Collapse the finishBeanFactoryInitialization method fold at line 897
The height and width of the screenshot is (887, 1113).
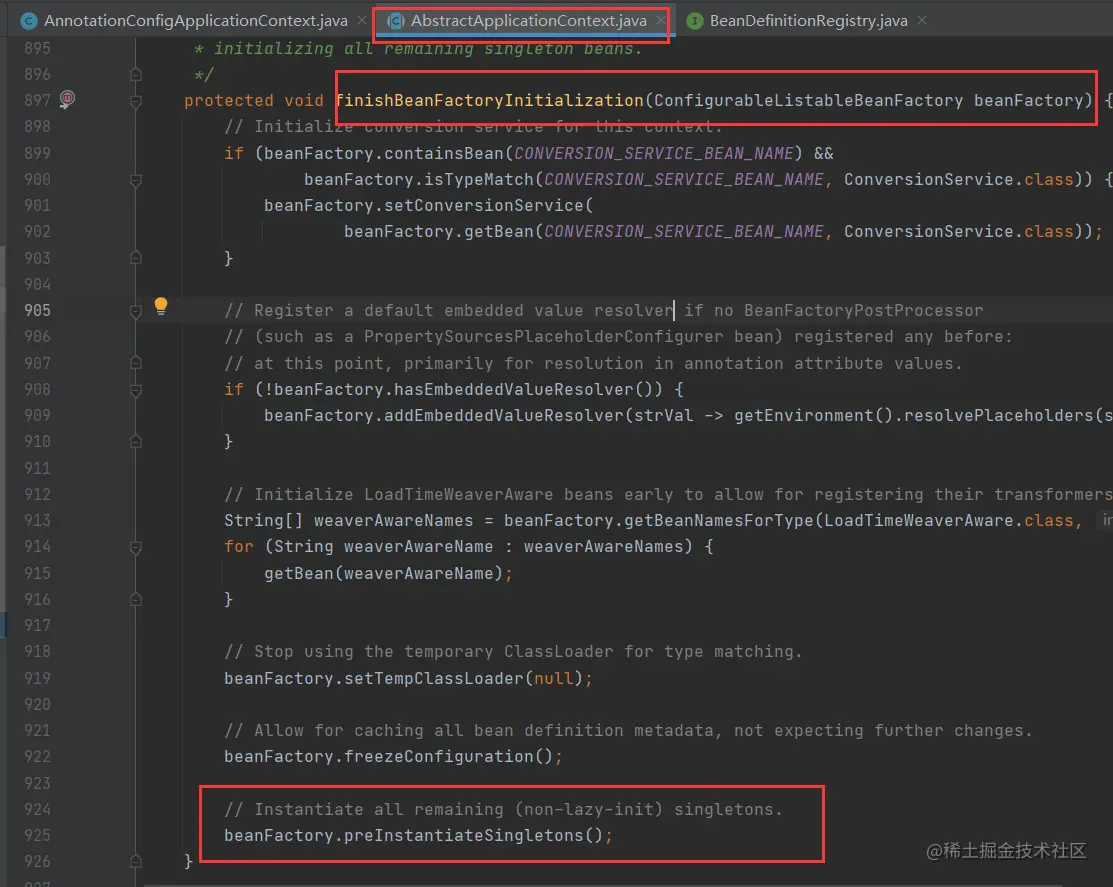(136, 101)
